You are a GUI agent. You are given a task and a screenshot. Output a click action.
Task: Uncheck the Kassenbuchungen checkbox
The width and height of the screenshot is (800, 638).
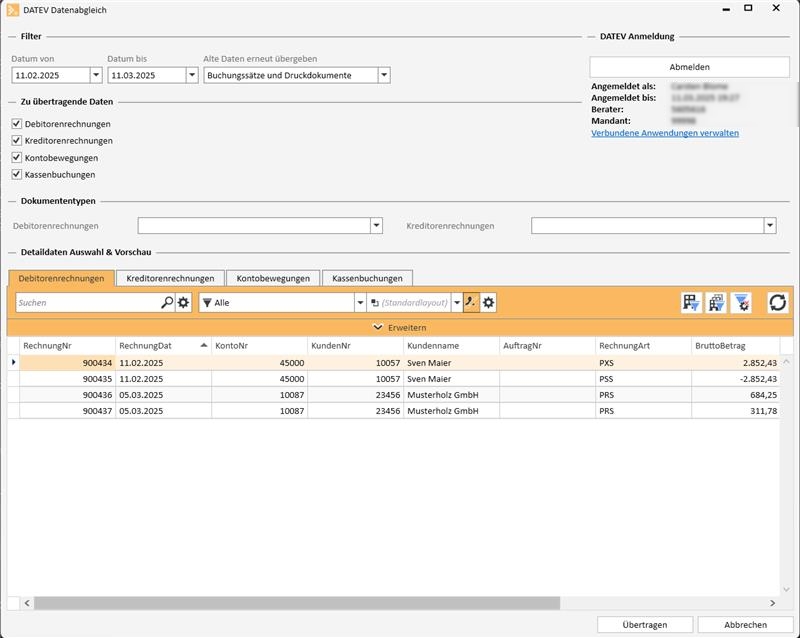pyautogui.click(x=16, y=174)
